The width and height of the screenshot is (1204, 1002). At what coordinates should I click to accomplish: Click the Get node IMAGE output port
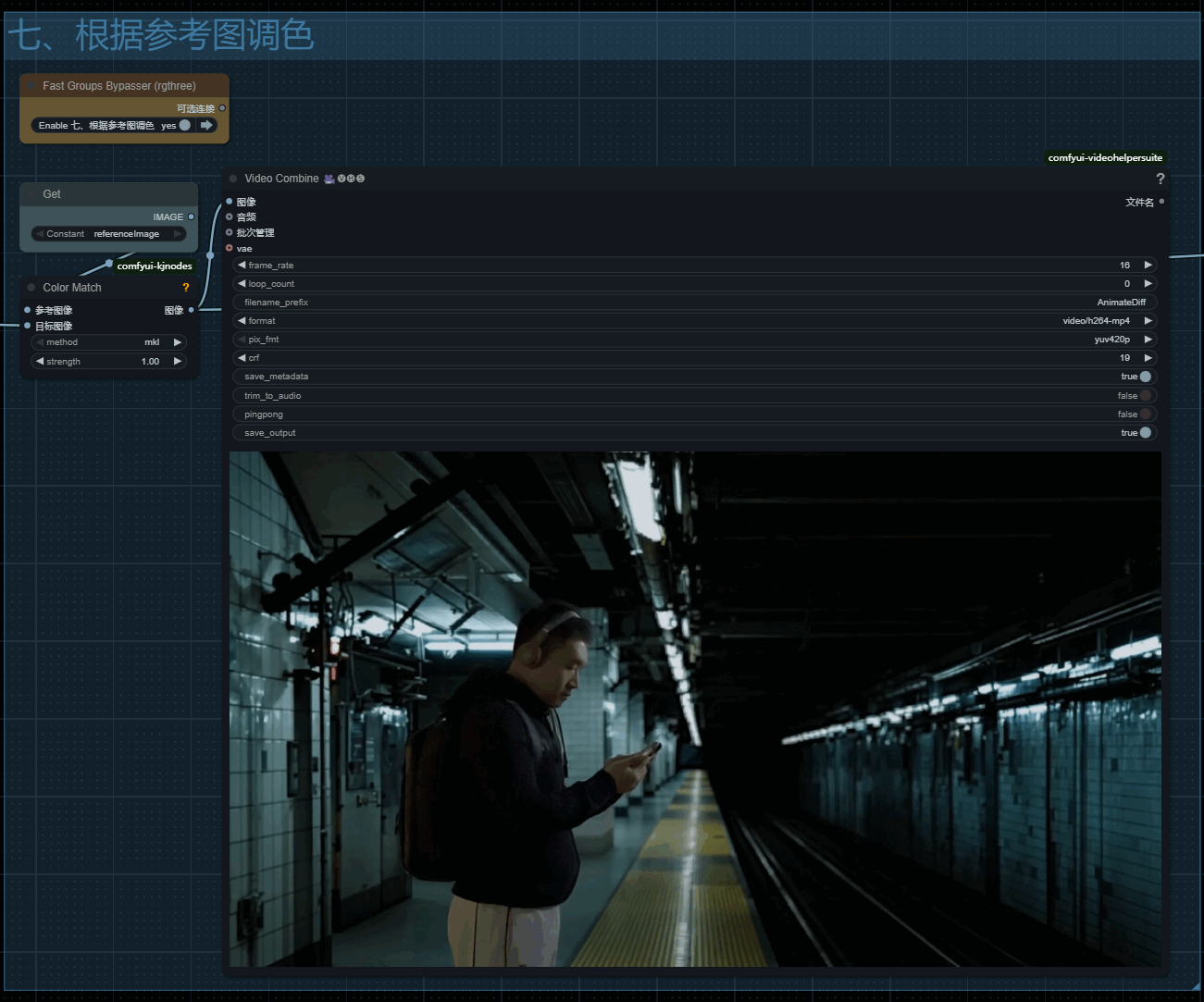(x=192, y=216)
